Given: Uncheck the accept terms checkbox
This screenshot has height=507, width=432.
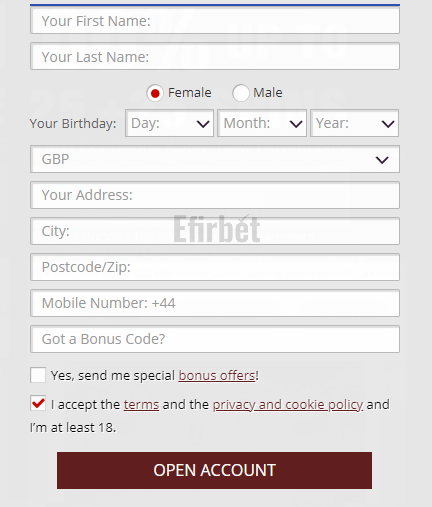Looking at the screenshot, I should 38,403.
